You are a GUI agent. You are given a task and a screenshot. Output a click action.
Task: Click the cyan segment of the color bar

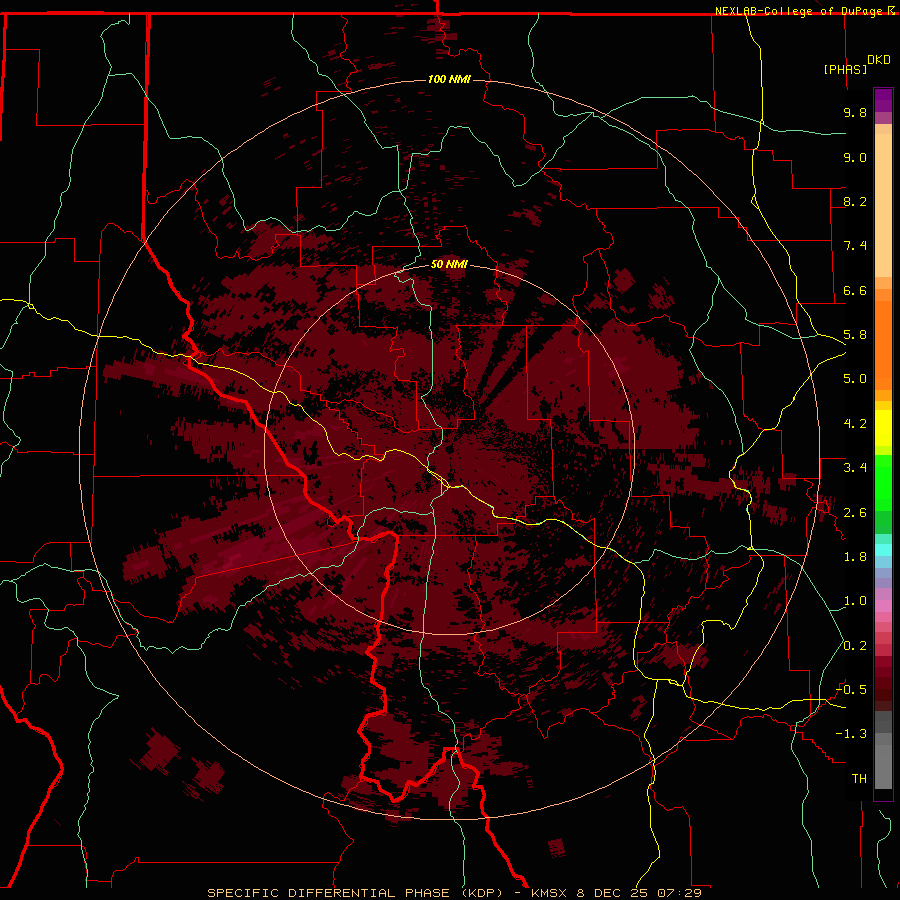[883, 550]
